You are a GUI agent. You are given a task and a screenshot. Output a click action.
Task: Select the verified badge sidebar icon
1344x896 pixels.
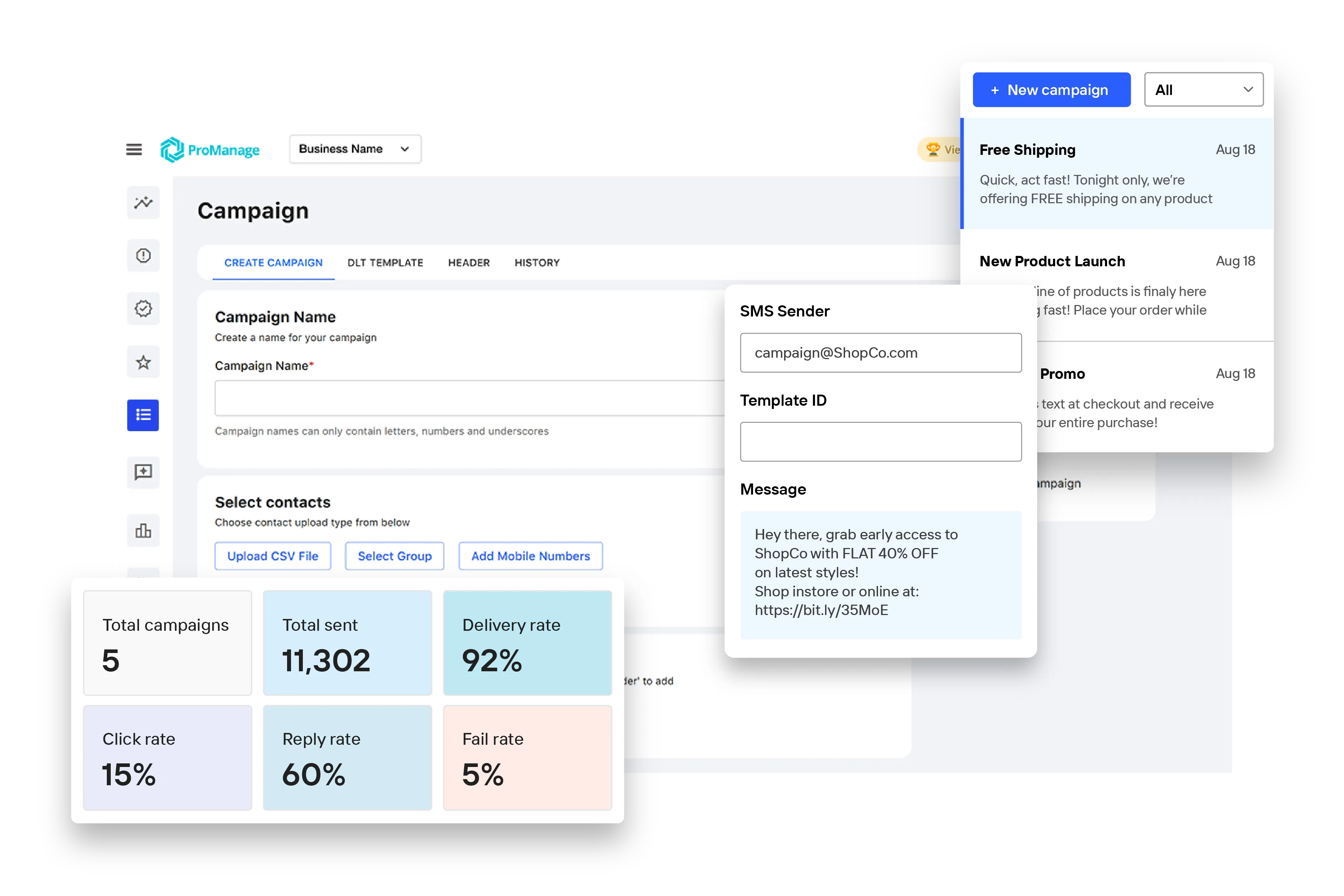(143, 309)
